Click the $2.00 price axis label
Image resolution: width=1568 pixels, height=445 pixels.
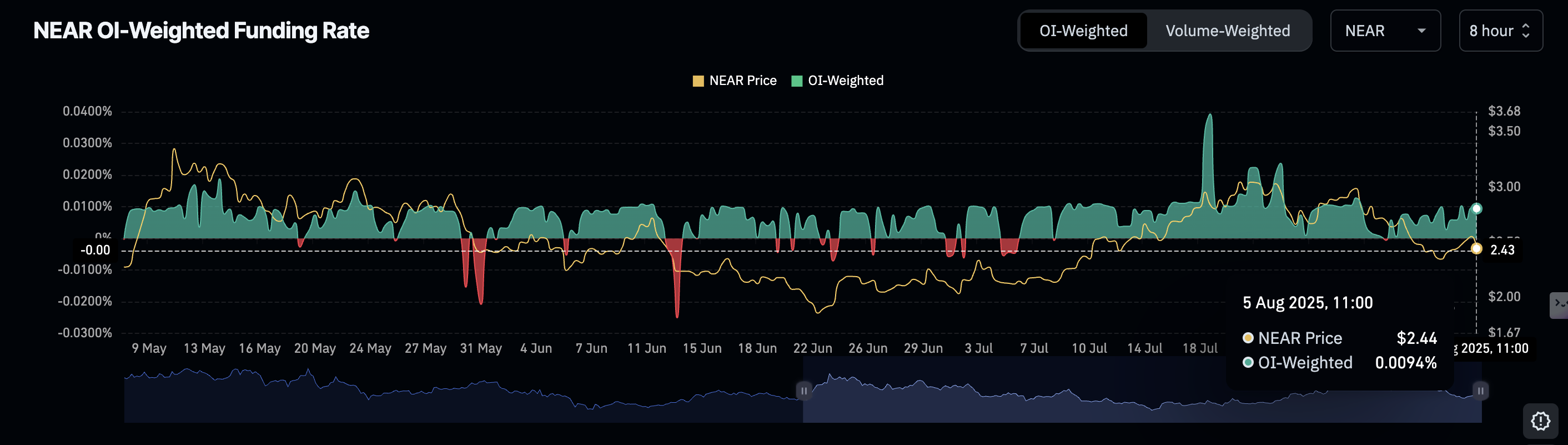(x=1504, y=297)
